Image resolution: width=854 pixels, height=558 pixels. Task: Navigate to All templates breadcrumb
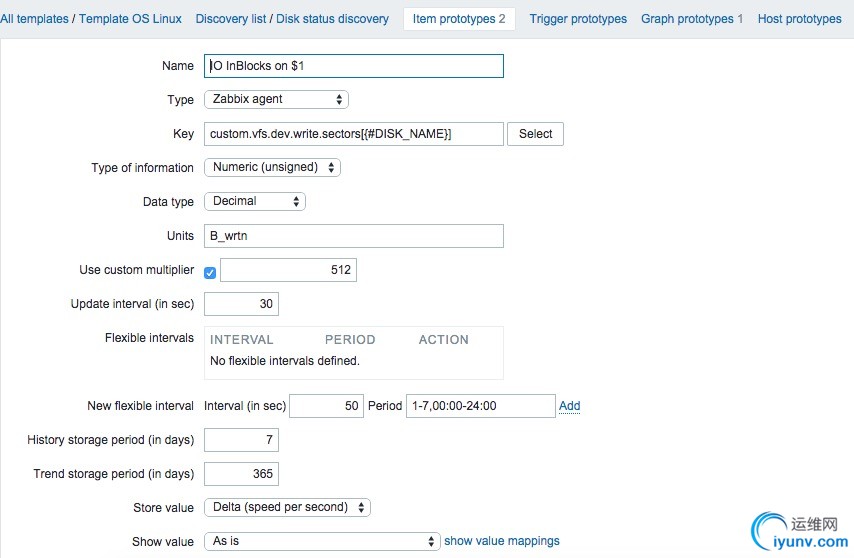click(34, 19)
